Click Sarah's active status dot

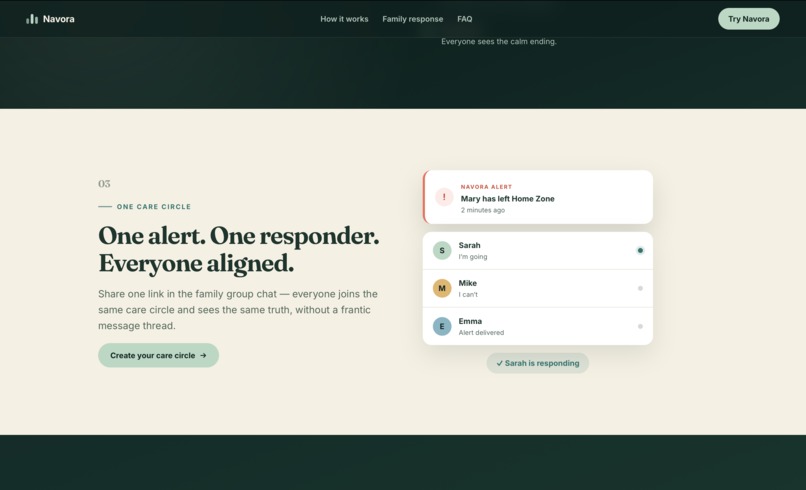(x=640, y=250)
